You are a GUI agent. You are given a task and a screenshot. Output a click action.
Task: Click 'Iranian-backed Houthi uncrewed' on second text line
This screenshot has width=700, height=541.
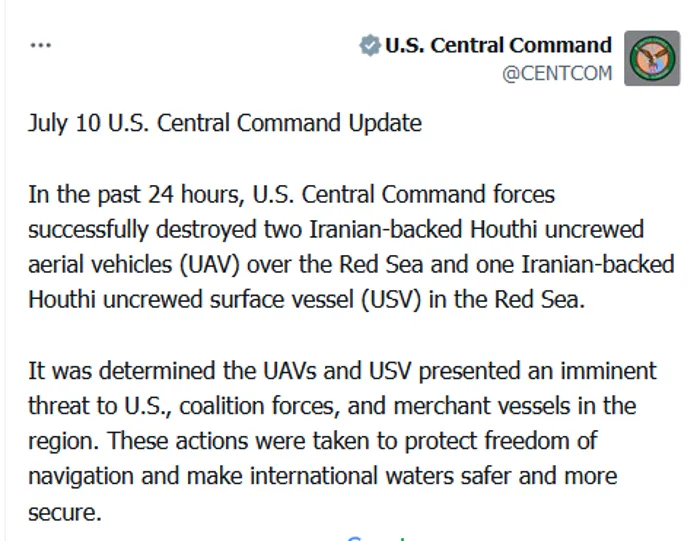point(476,229)
